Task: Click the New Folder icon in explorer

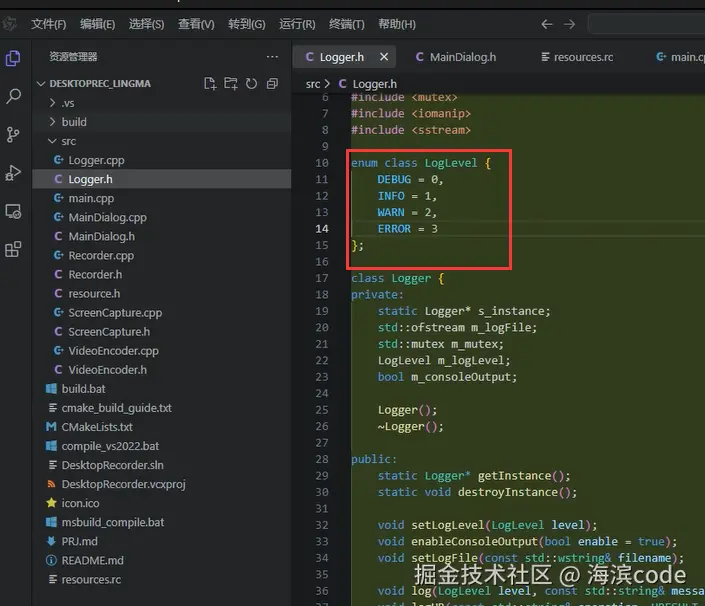Action: click(231, 83)
